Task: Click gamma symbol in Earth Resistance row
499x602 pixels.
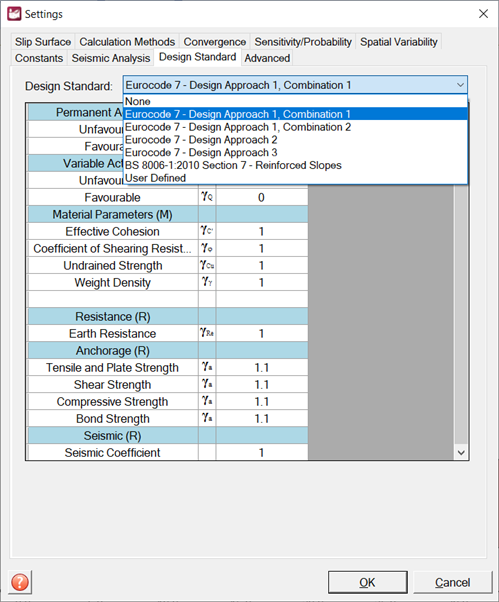Action: tap(207, 332)
